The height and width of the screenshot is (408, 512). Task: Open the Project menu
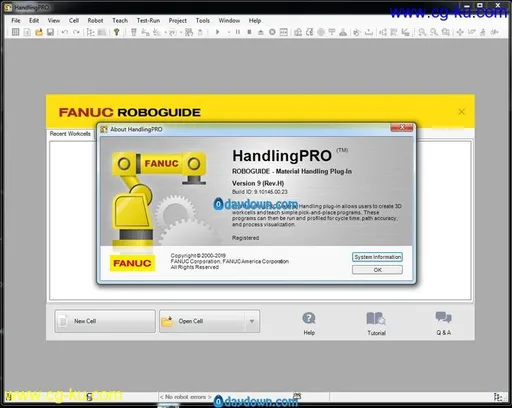tap(178, 20)
